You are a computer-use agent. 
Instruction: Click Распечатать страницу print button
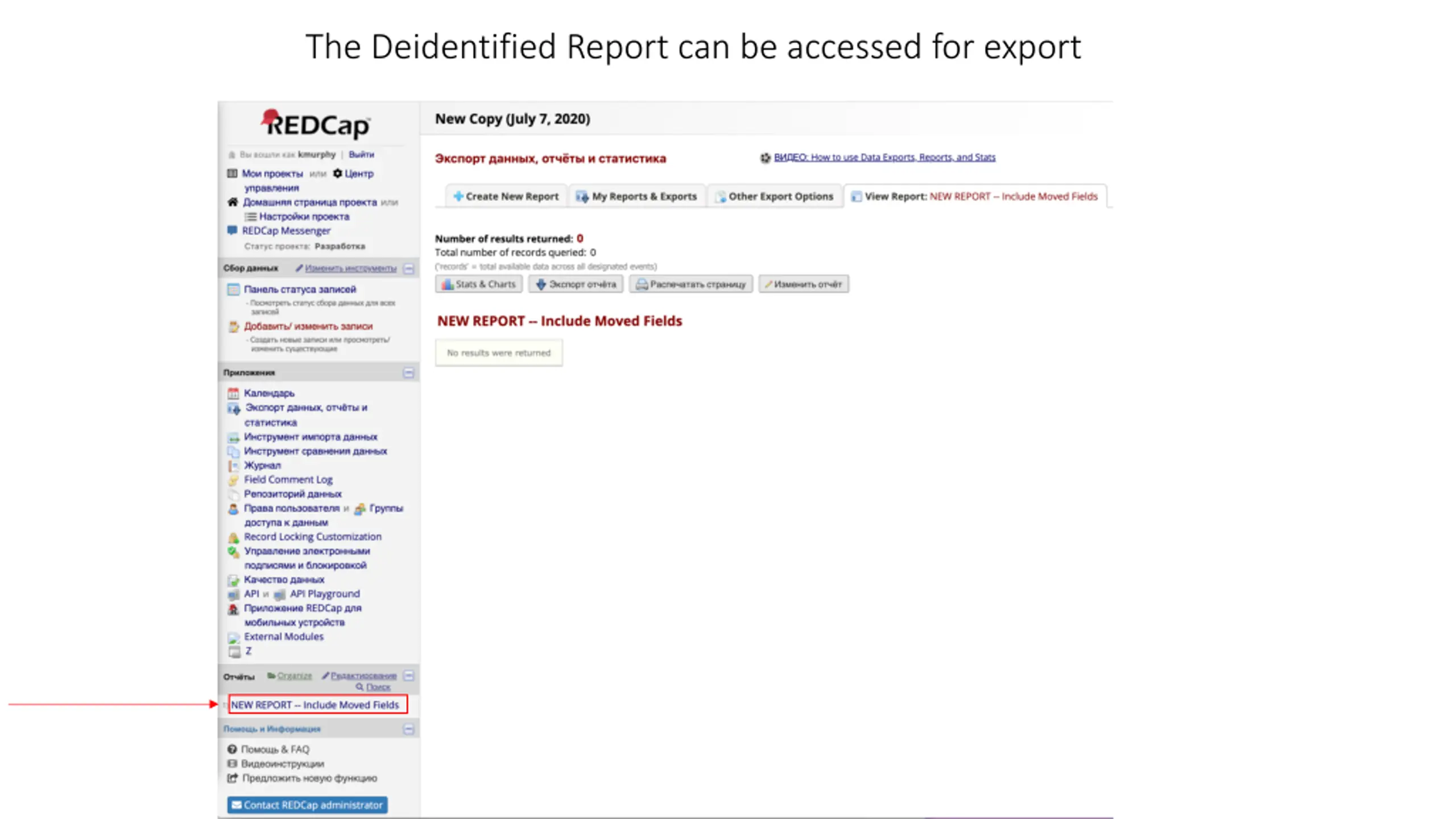[x=690, y=284]
